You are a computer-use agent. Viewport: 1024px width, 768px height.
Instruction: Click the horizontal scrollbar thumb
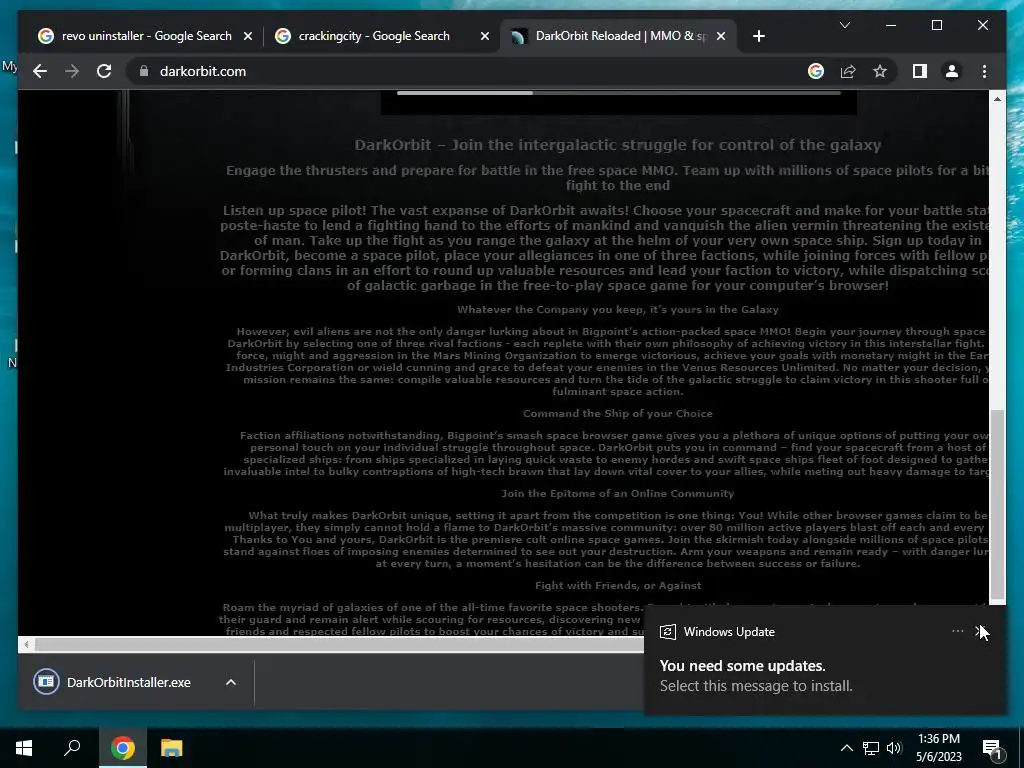point(340,645)
